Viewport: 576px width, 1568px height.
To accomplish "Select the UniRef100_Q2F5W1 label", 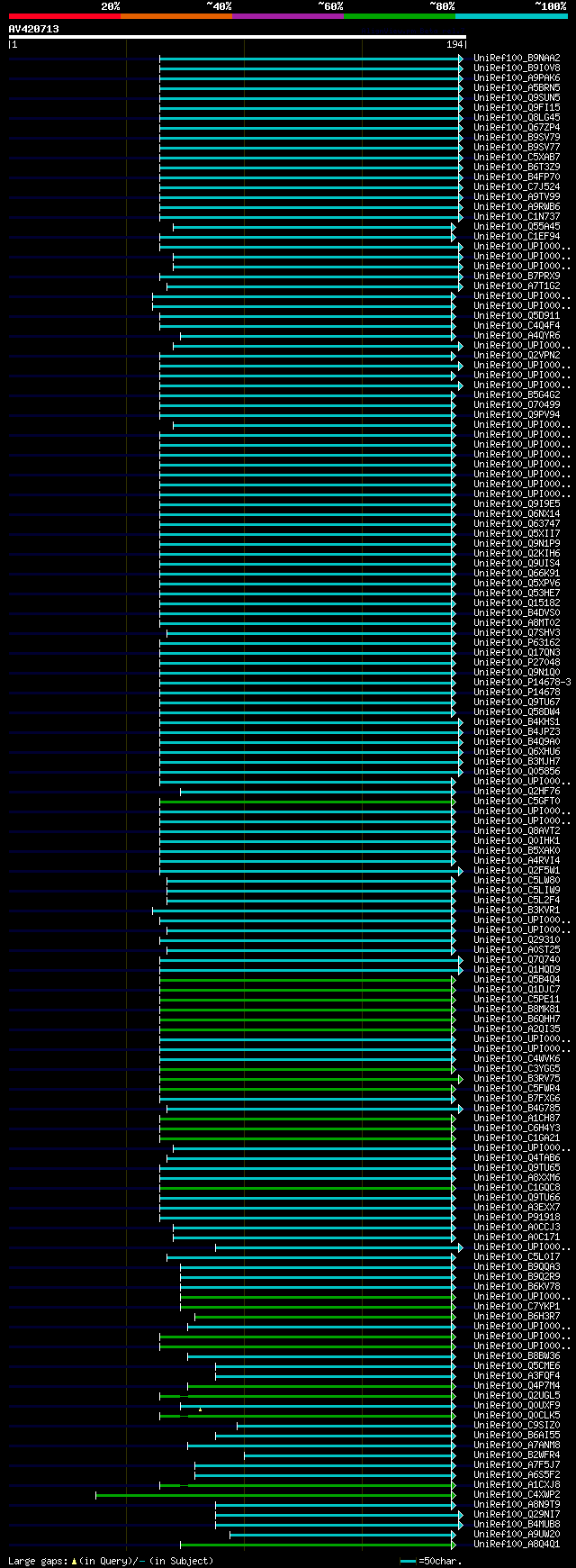I will click(517, 870).
